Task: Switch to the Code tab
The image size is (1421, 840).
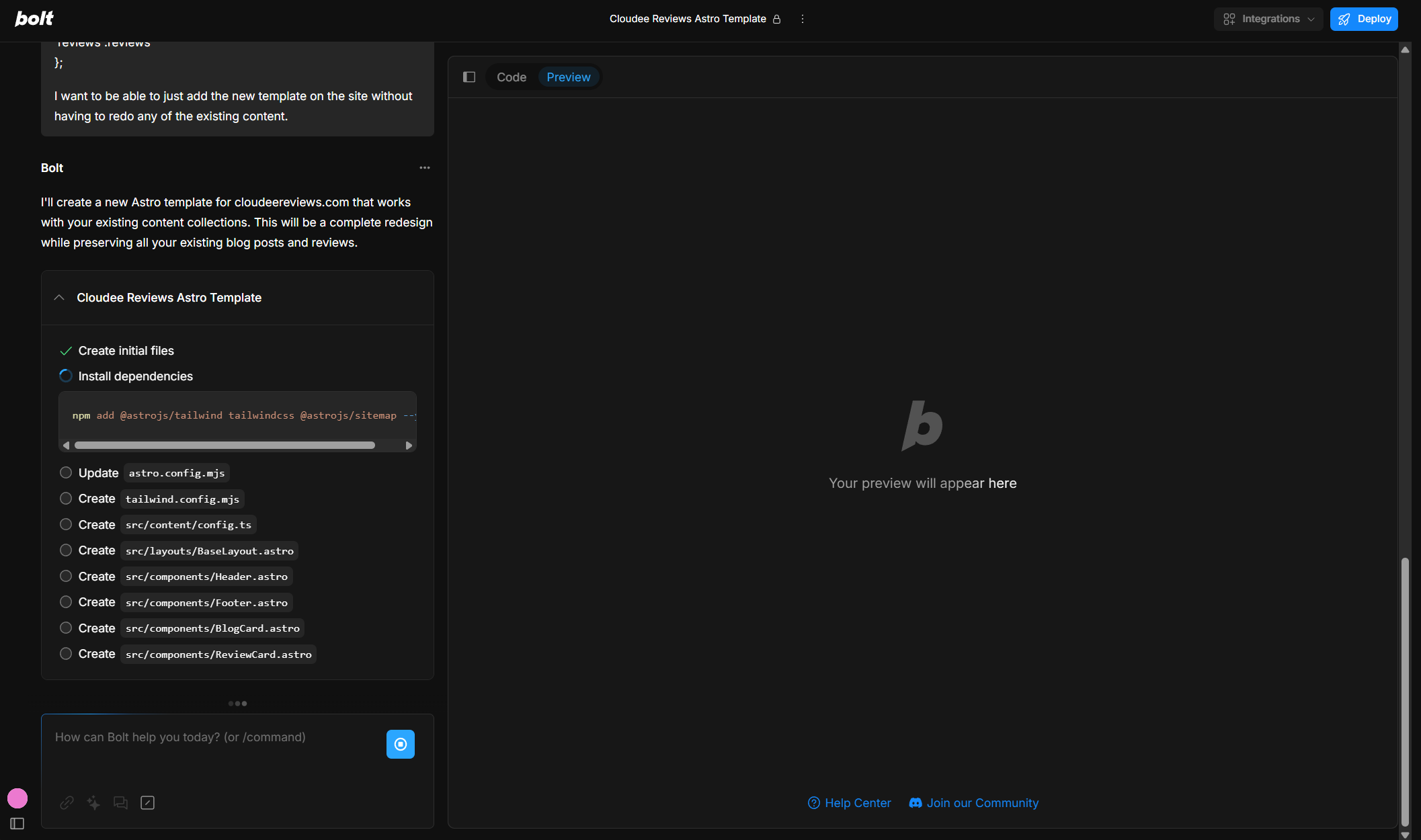Action: click(x=511, y=77)
